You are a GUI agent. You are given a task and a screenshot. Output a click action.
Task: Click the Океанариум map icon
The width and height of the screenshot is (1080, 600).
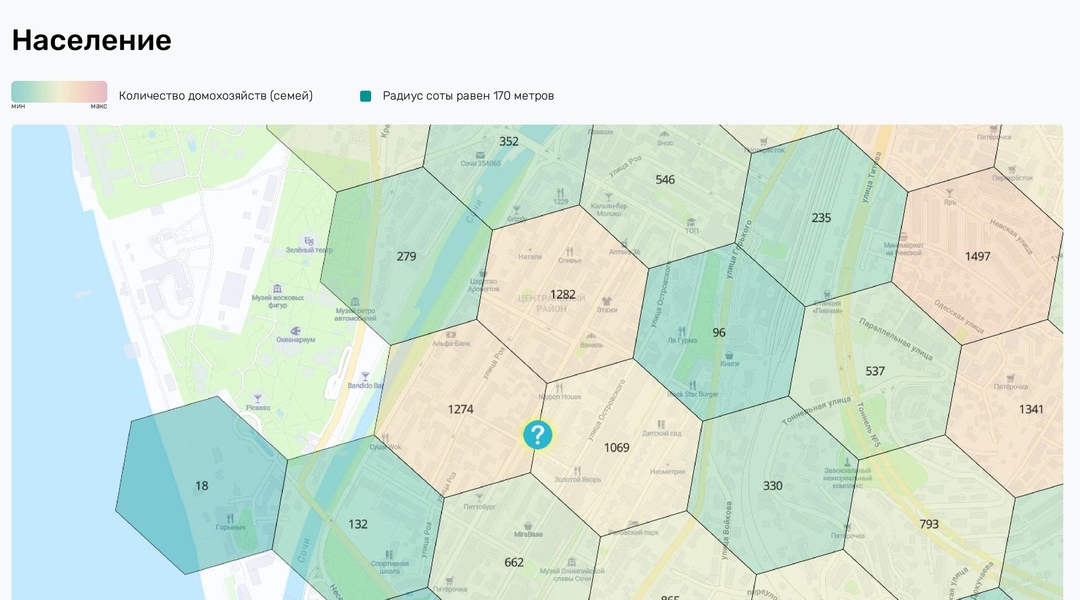[x=295, y=331]
